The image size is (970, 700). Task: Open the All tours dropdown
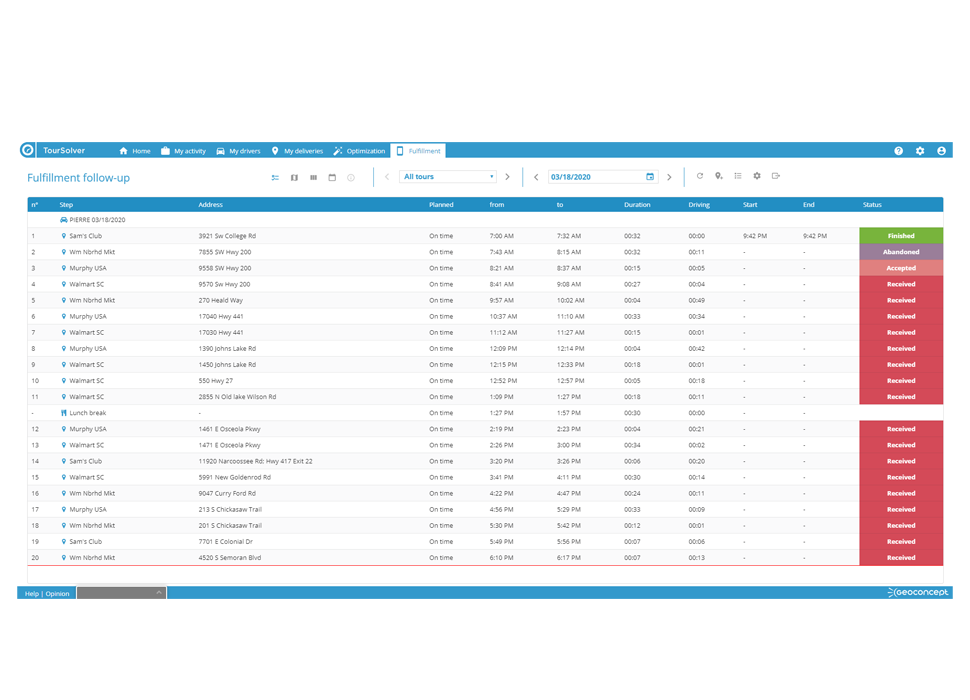(448, 177)
